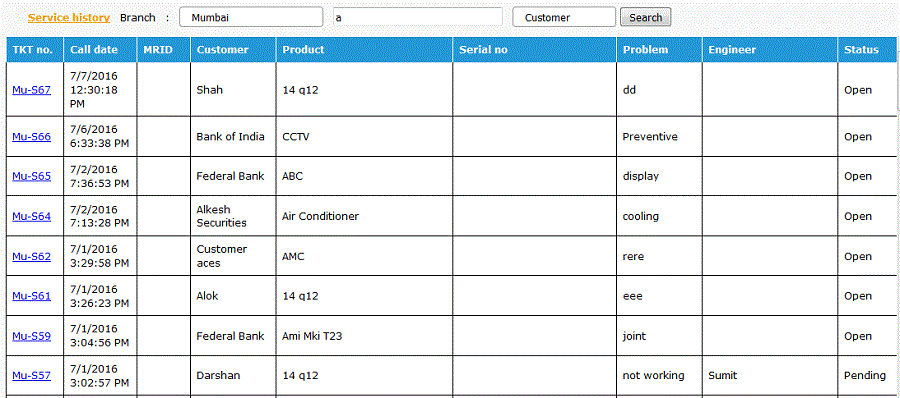Open the Mumbai branch dropdown
900x398 pixels.
point(251,17)
